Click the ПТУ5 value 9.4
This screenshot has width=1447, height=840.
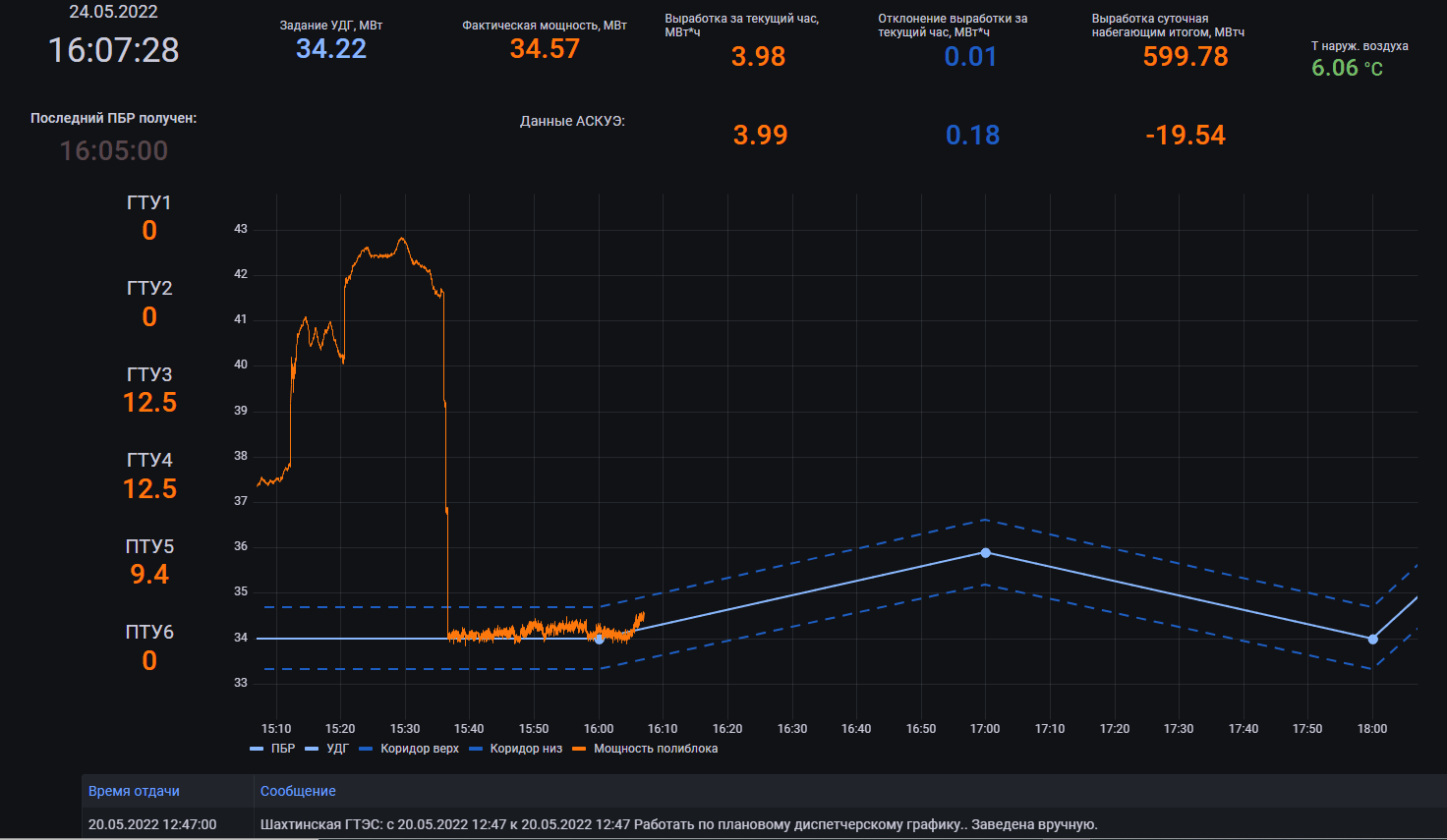[149, 575]
